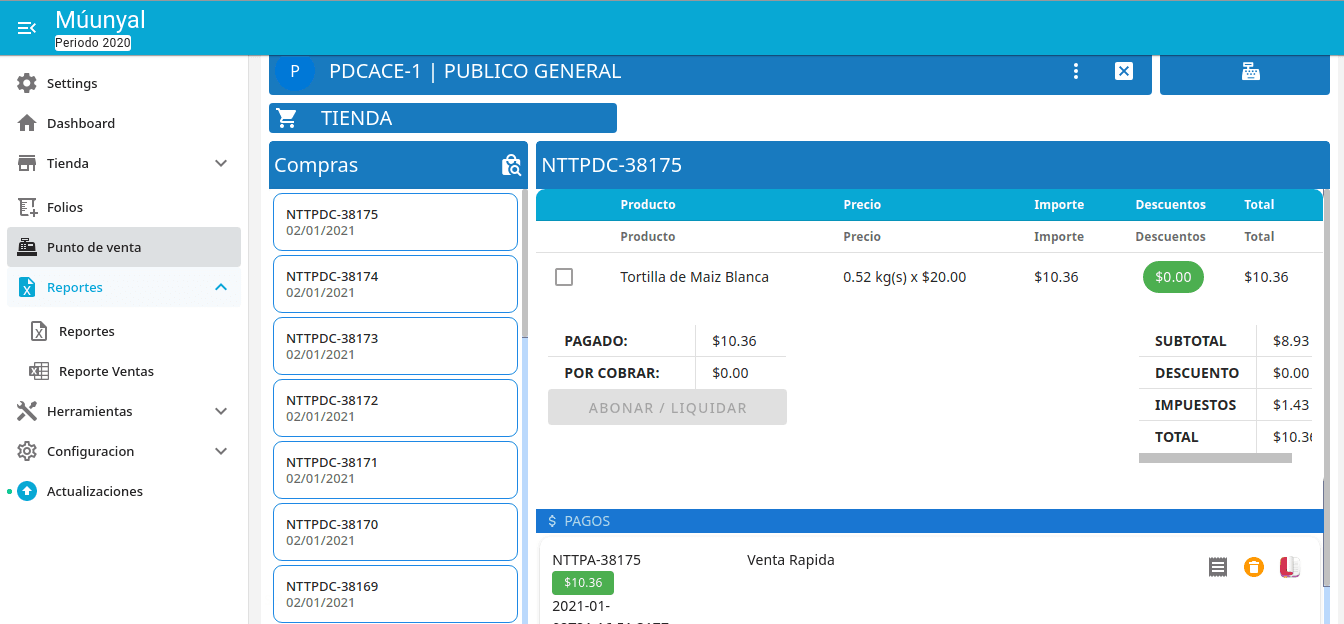Image resolution: width=1344 pixels, height=624 pixels.
Task: Select purchase NTTPDC-38174 in the list
Action: pos(395,284)
